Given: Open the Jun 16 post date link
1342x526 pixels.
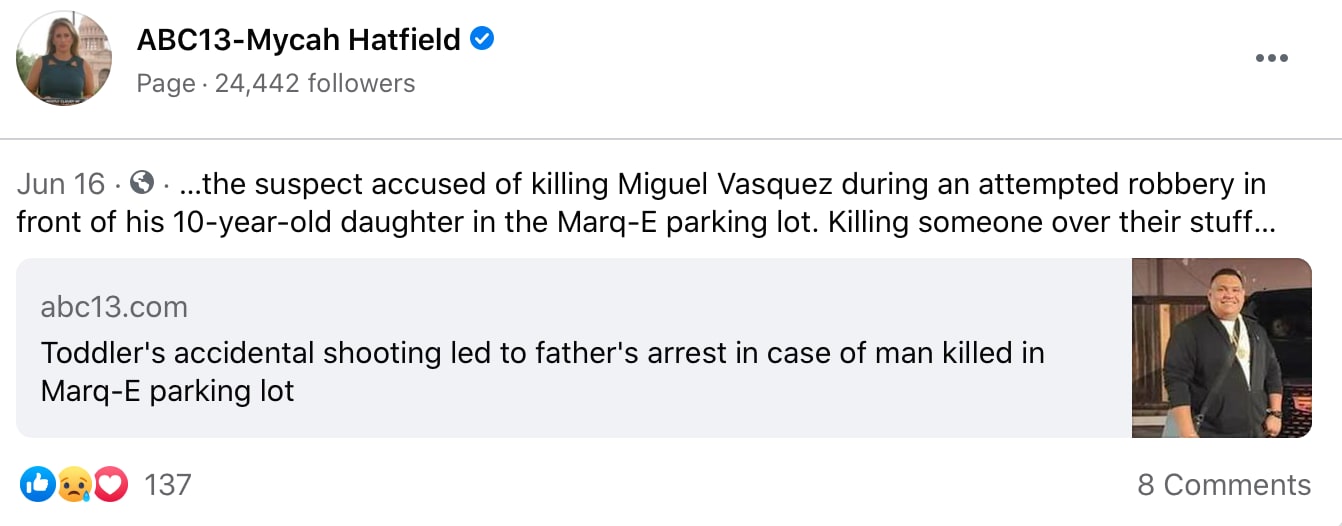Looking at the screenshot, I should point(61,184).
